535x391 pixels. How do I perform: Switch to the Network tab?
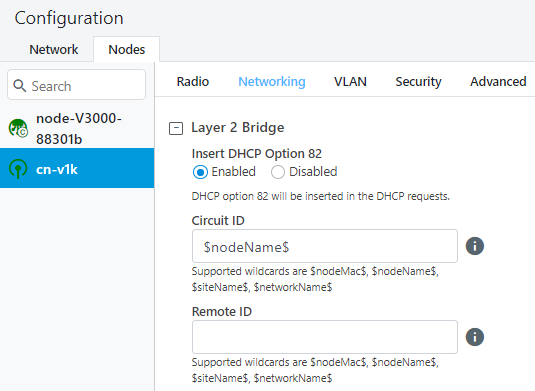click(54, 49)
